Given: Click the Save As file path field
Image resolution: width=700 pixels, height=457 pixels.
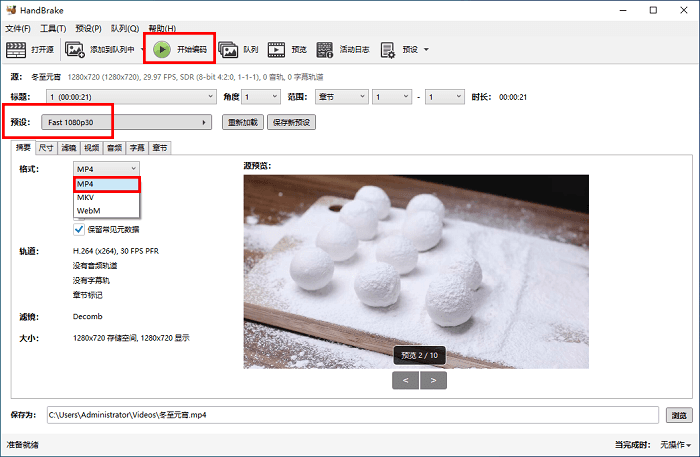Looking at the screenshot, I should coord(353,415).
